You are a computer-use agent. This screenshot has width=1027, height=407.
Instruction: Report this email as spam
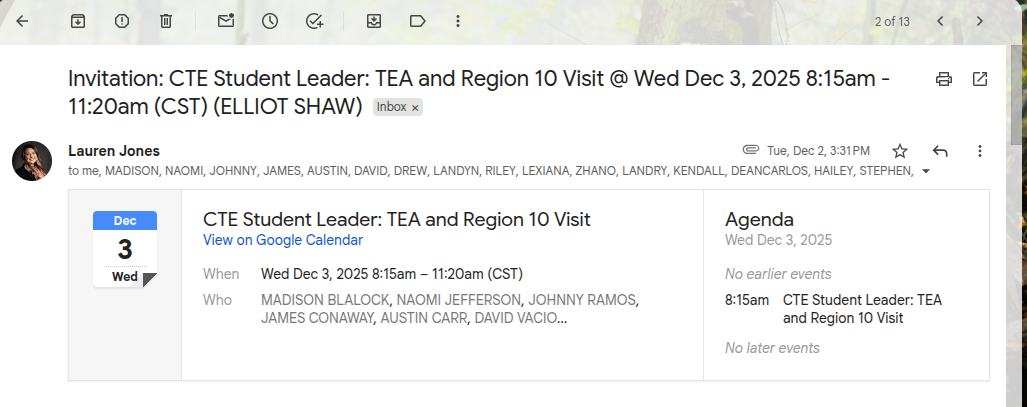pos(122,21)
